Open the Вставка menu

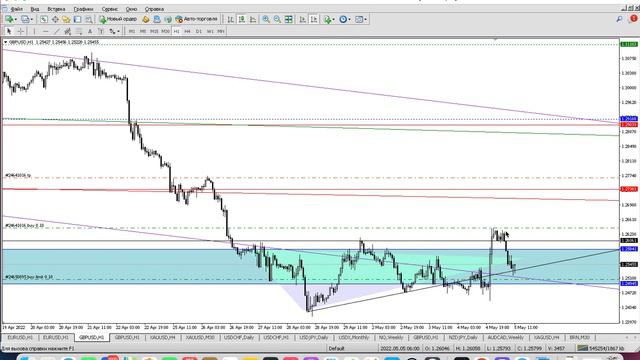click(56, 9)
